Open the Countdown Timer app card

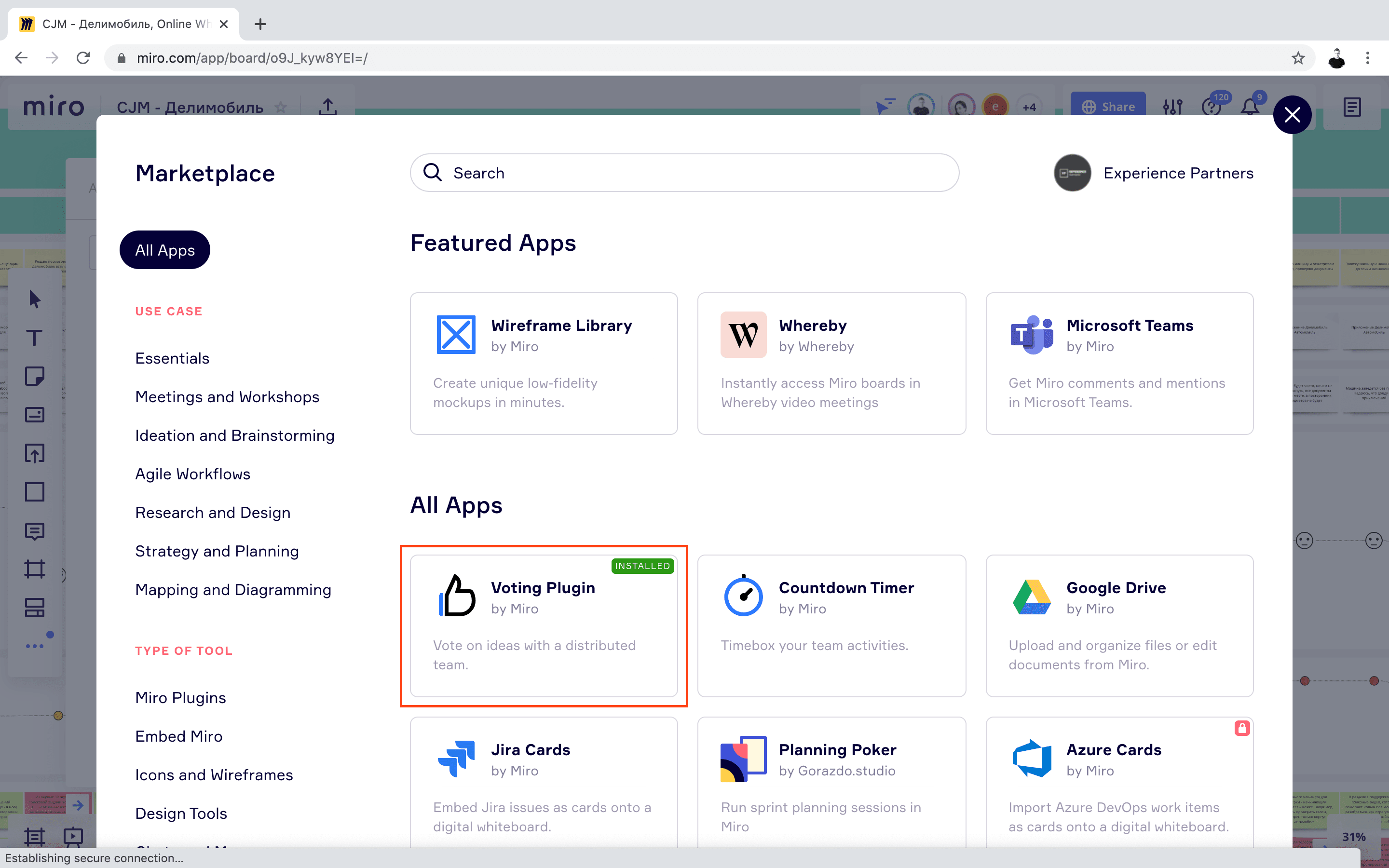[x=831, y=625]
